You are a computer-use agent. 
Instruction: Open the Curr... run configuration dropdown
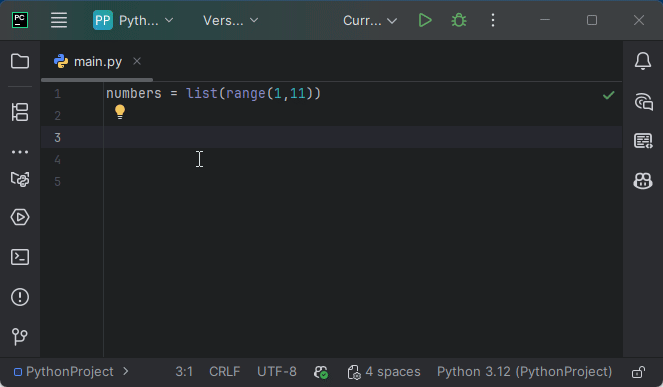370,20
